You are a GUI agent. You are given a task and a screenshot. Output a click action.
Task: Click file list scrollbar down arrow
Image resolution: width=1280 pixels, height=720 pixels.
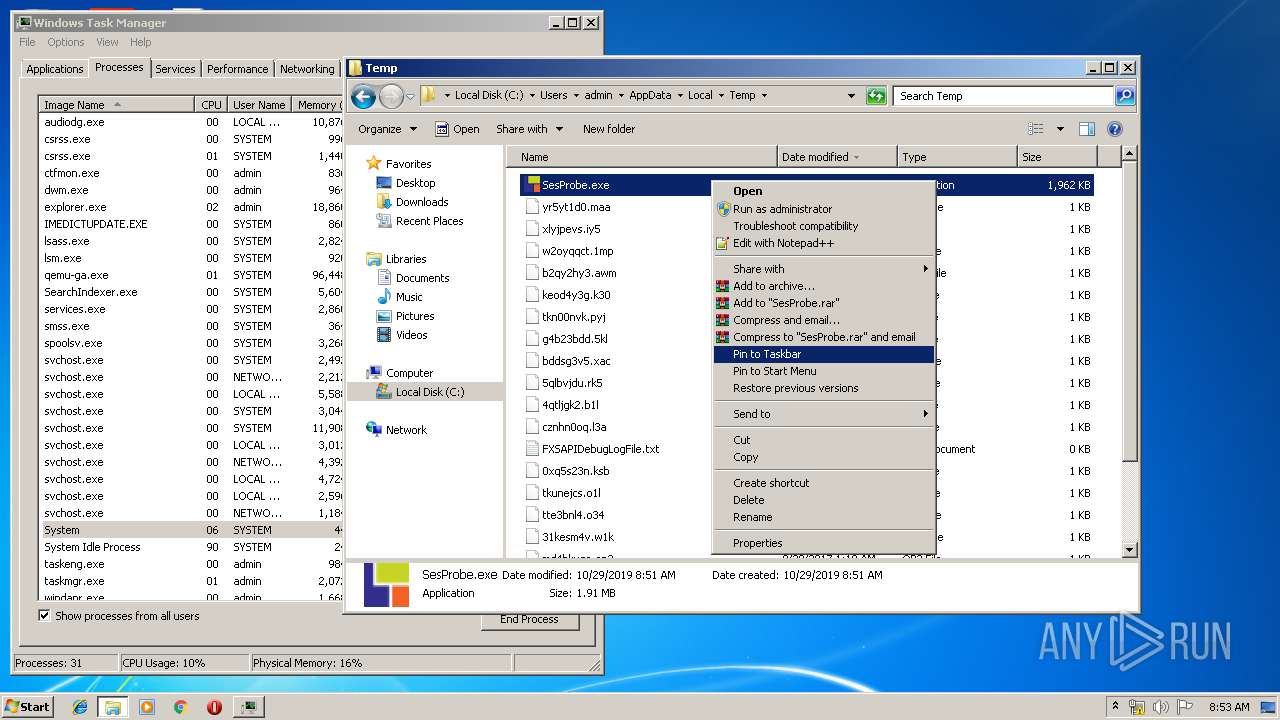tap(1129, 550)
